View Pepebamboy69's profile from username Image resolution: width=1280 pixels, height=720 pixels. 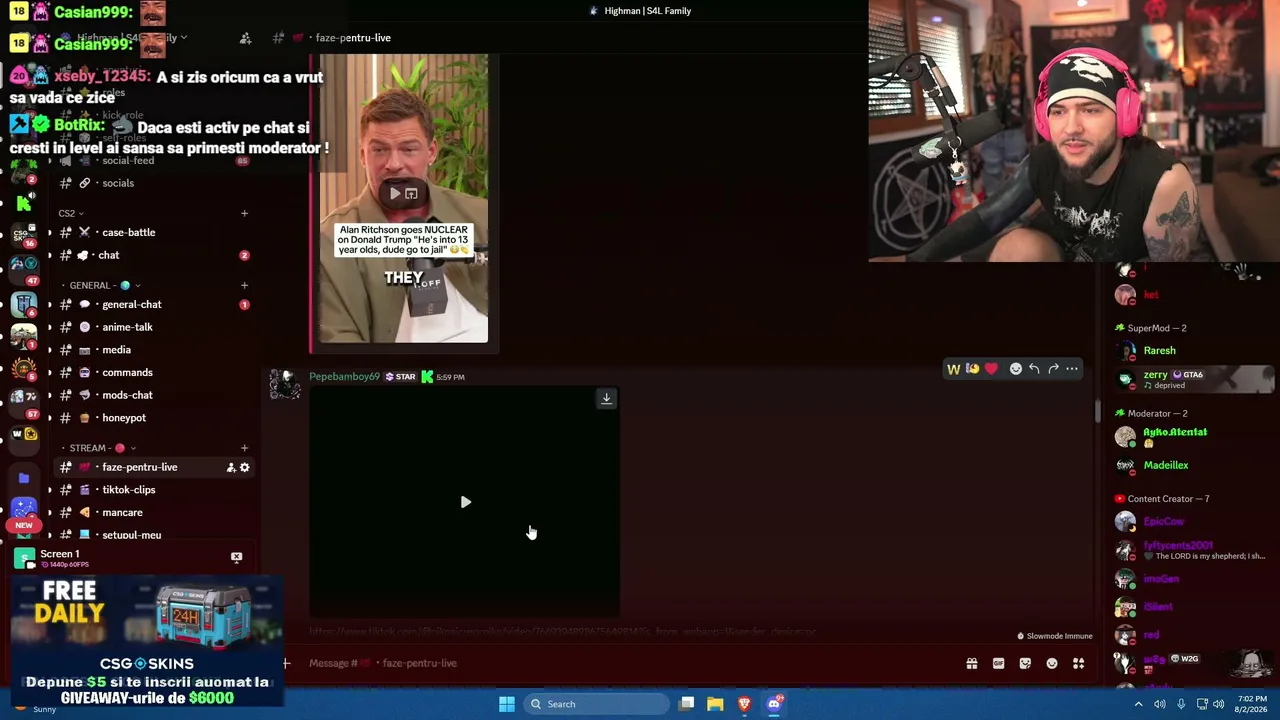[344, 377]
